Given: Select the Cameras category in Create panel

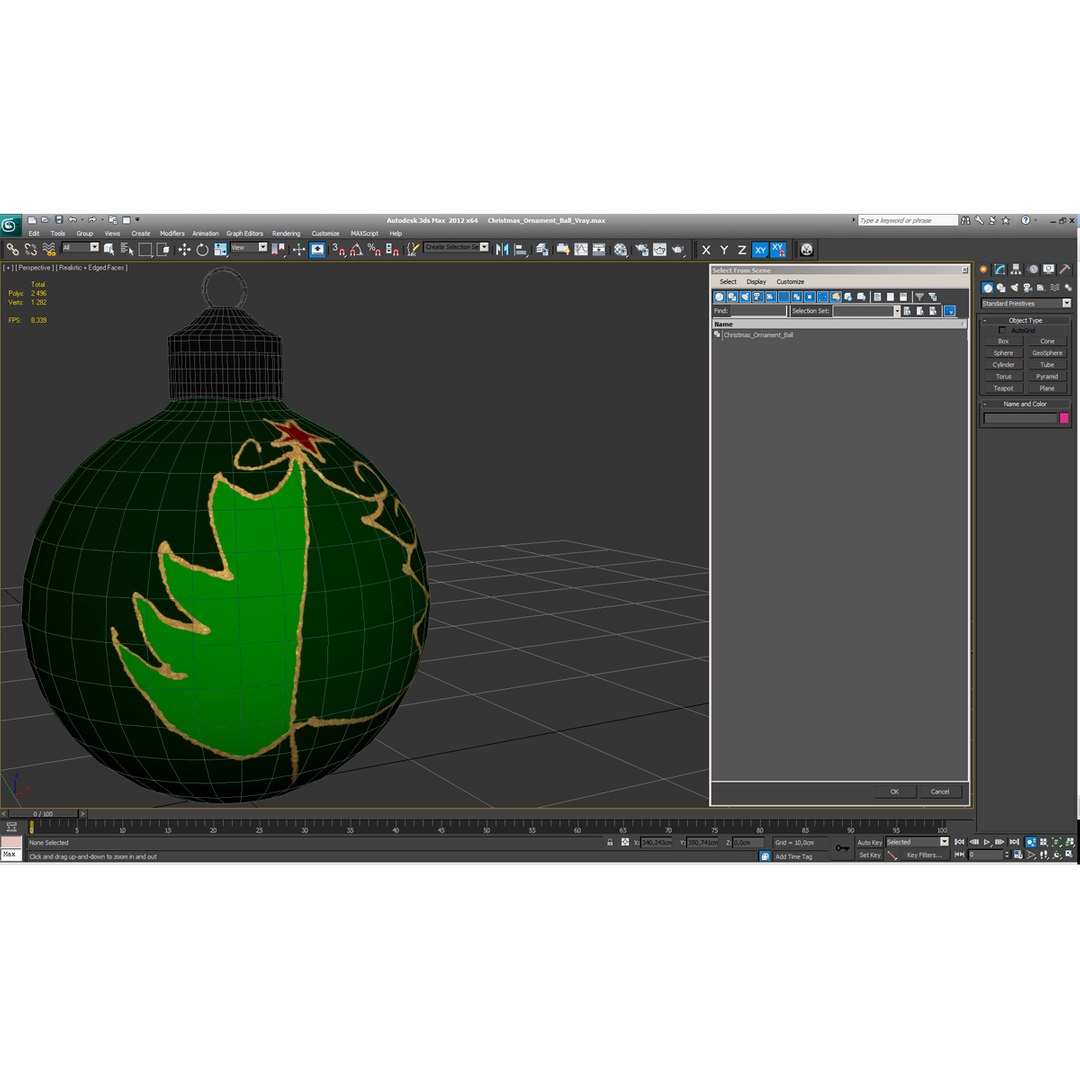Looking at the screenshot, I should click(x=1028, y=288).
